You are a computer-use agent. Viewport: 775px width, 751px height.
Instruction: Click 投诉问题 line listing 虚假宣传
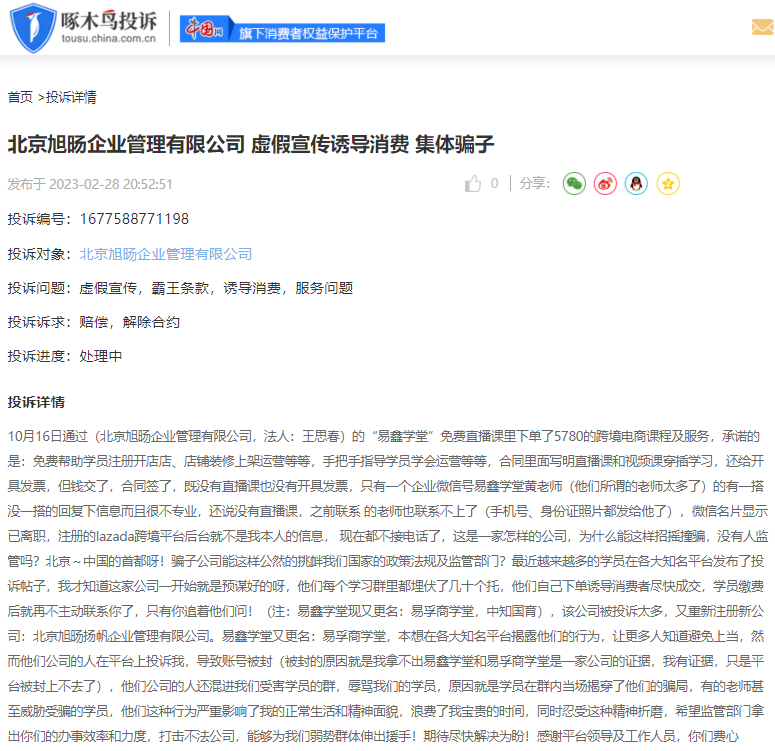point(180,288)
